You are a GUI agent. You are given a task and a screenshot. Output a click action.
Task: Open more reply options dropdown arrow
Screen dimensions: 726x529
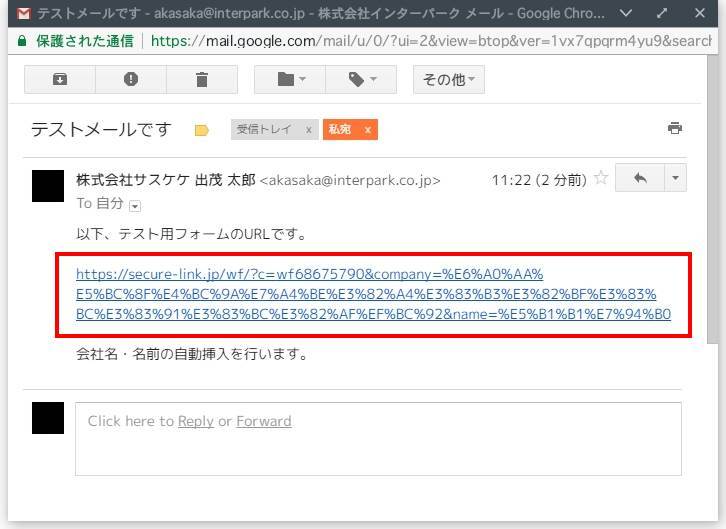pos(675,178)
